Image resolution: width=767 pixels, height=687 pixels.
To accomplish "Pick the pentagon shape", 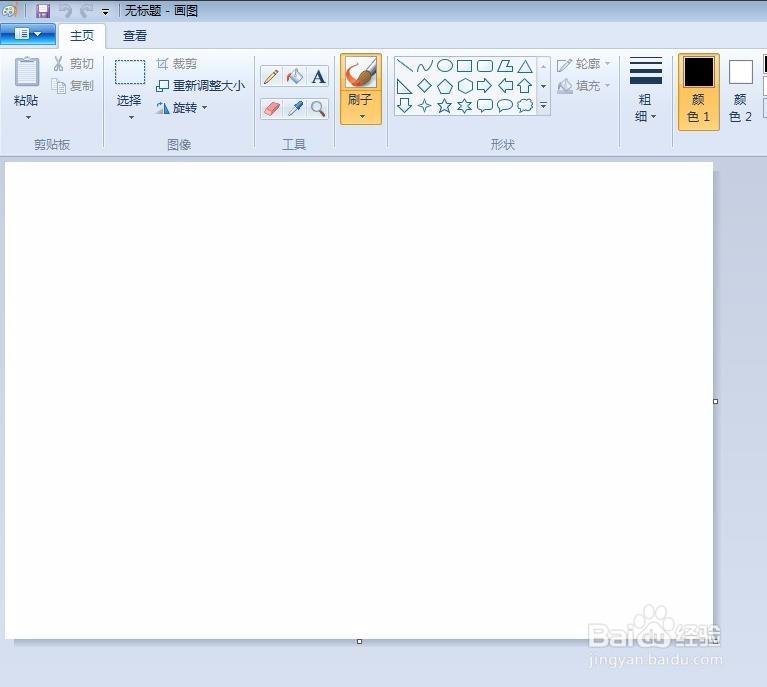I will [x=444, y=86].
